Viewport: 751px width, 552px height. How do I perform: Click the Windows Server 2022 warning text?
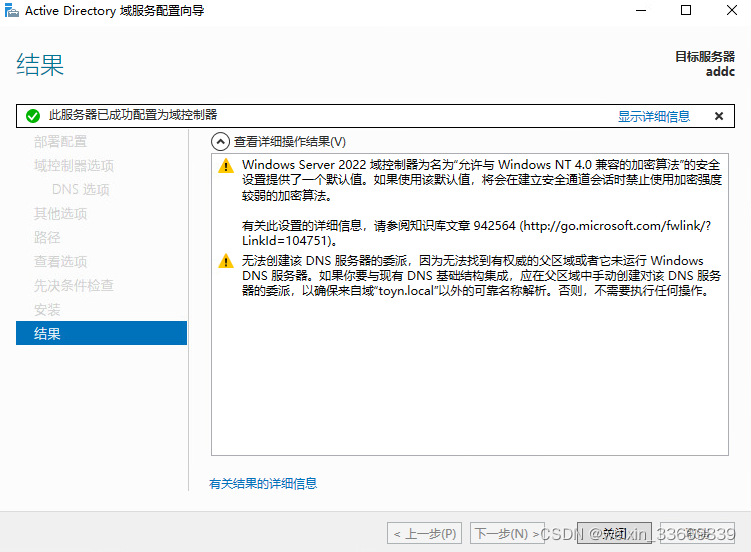click(481, 180)
